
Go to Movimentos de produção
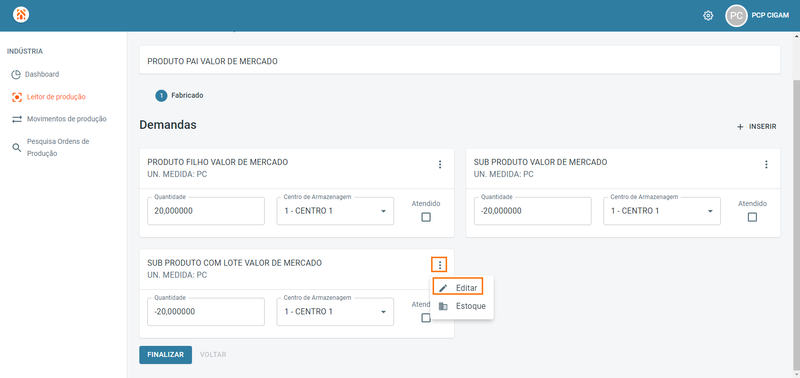tap(67, 119)
